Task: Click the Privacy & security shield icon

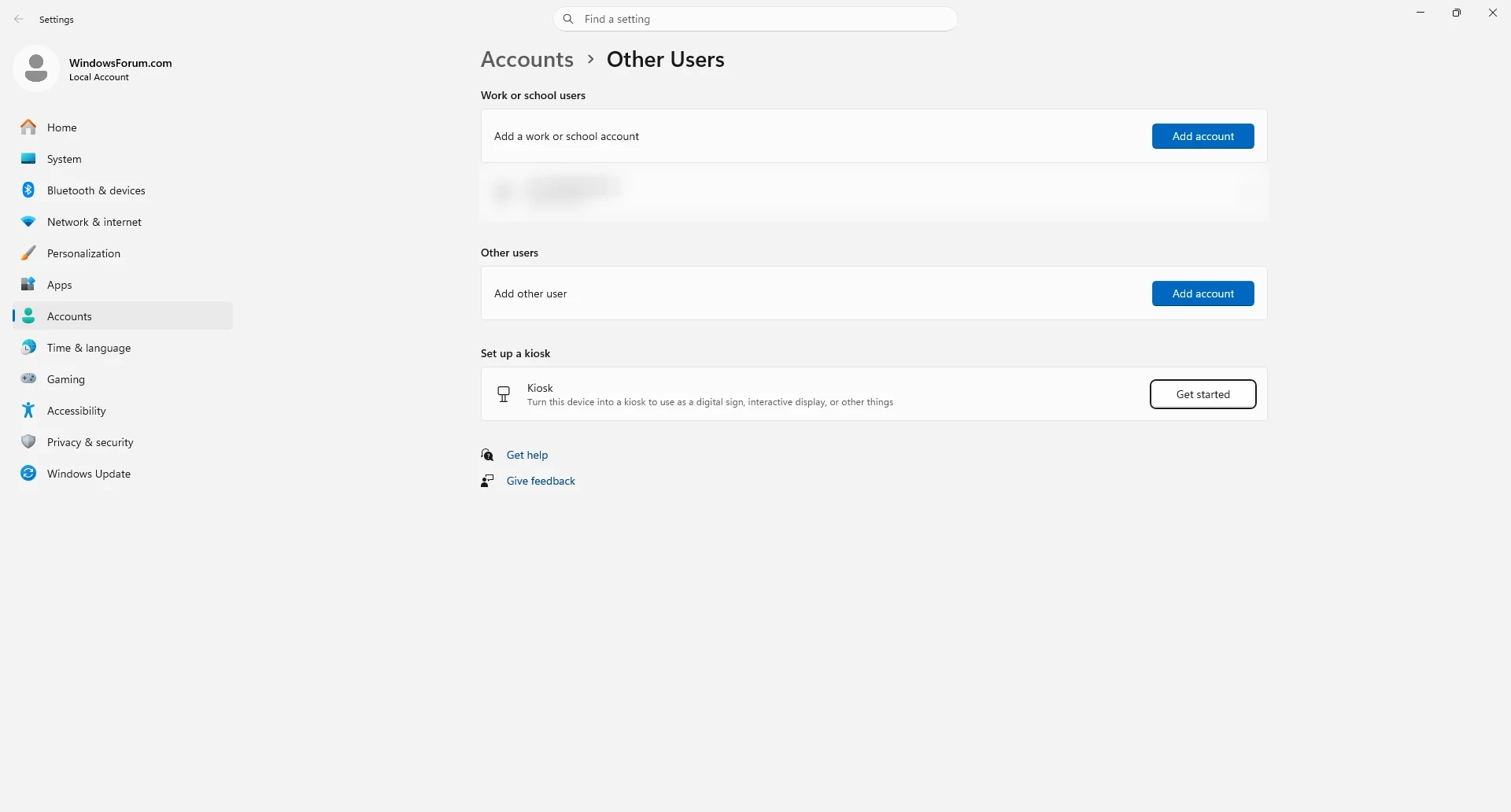Action: [x=28, y=442]
